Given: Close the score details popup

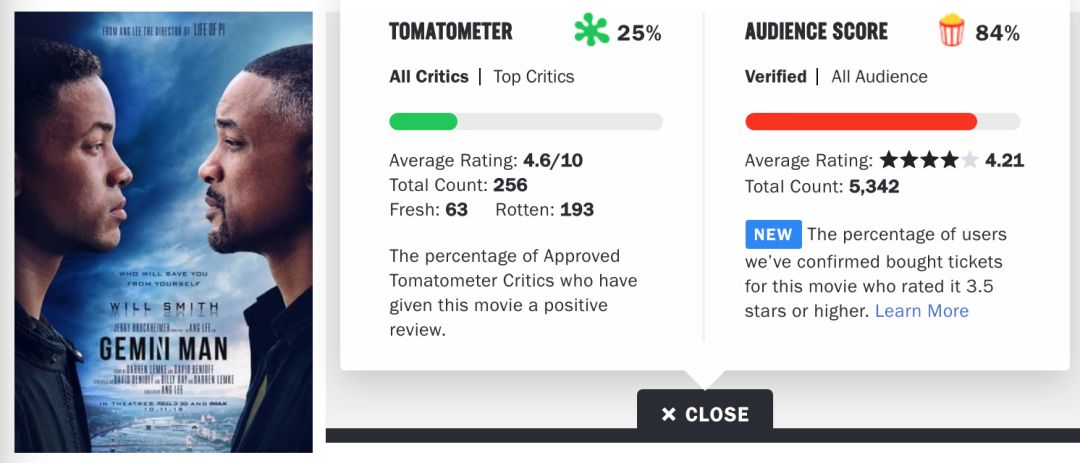Looking at the screenshot, I should tap(705, 413).
